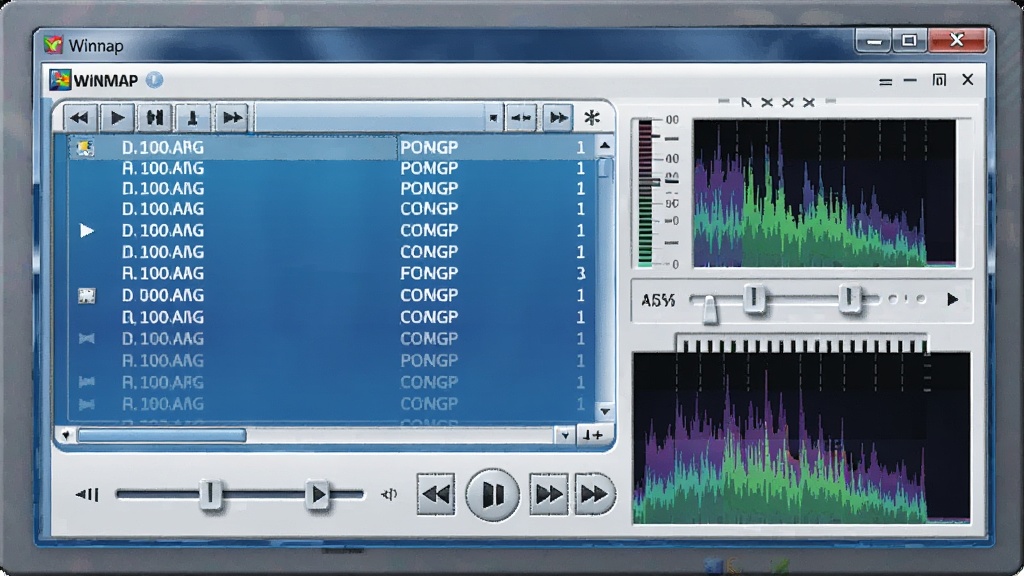This screenshot has width=1024, height=576.
Task: Click the shrink arrows icon in the playlist toolbar
Action: click(x=521, y=118)
